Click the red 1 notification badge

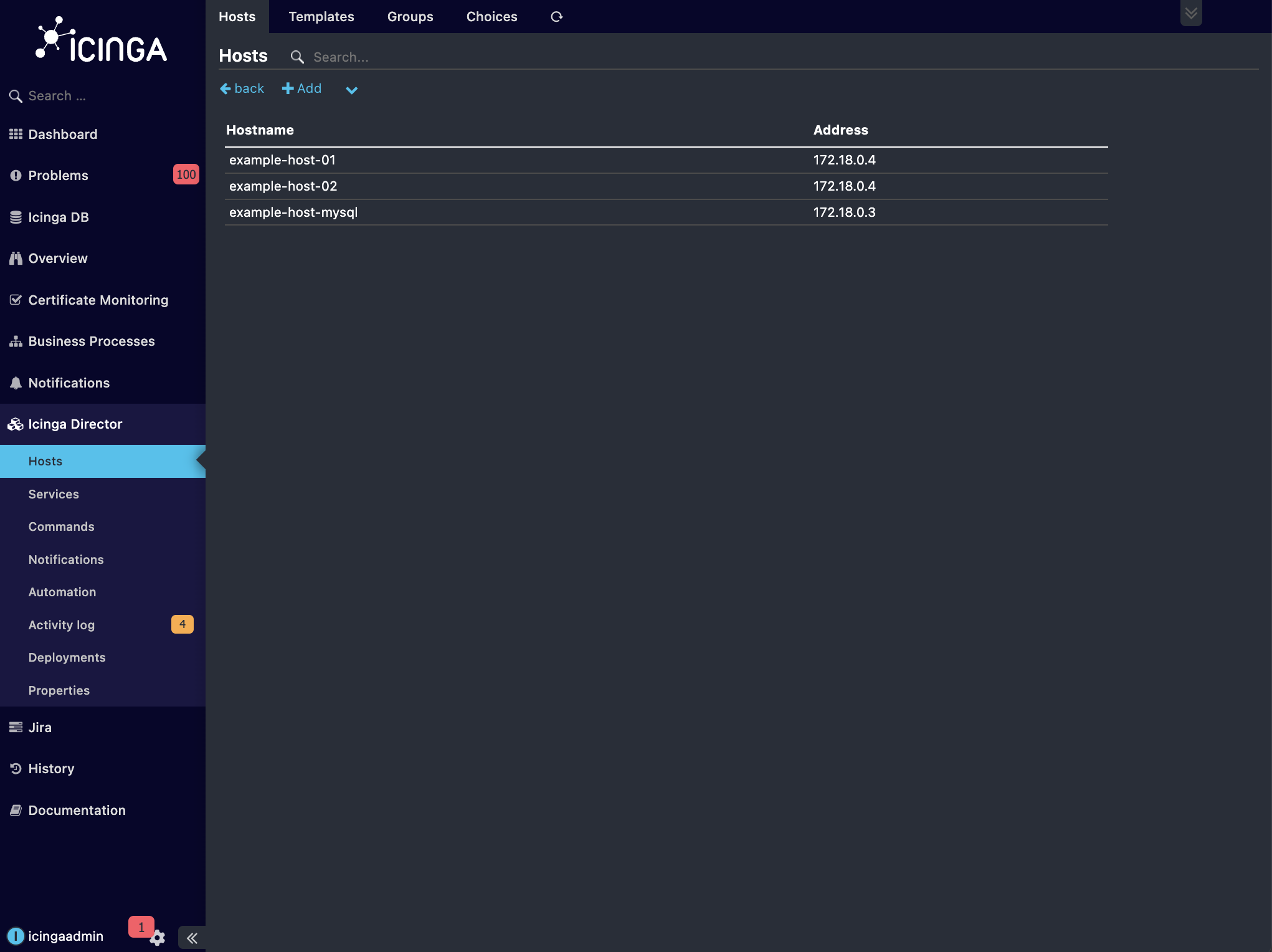tap(141, 927)
